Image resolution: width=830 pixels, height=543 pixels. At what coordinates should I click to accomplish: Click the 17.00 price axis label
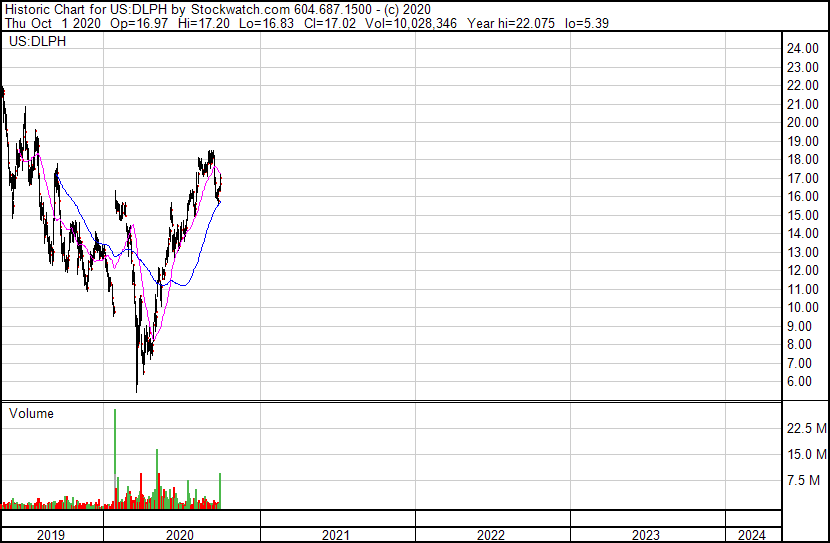[804, 179]
